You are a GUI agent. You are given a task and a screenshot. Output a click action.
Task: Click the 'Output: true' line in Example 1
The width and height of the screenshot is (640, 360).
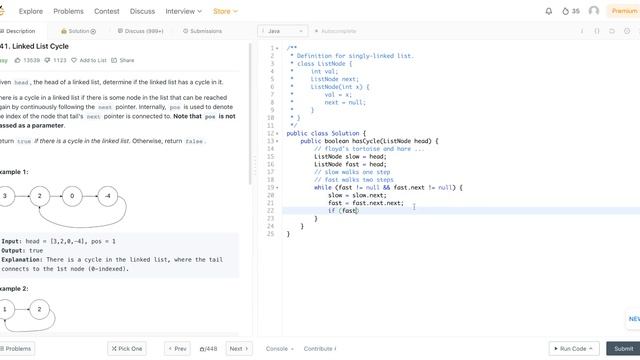pos(22,251)
